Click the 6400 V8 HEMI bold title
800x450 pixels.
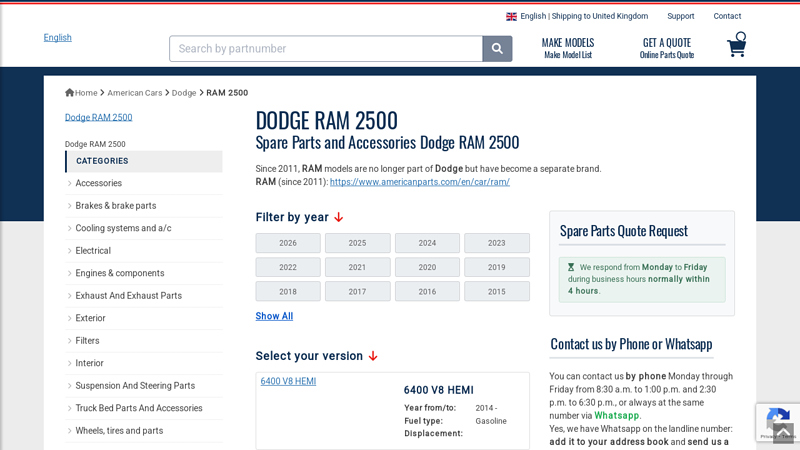tap(438, 390)
